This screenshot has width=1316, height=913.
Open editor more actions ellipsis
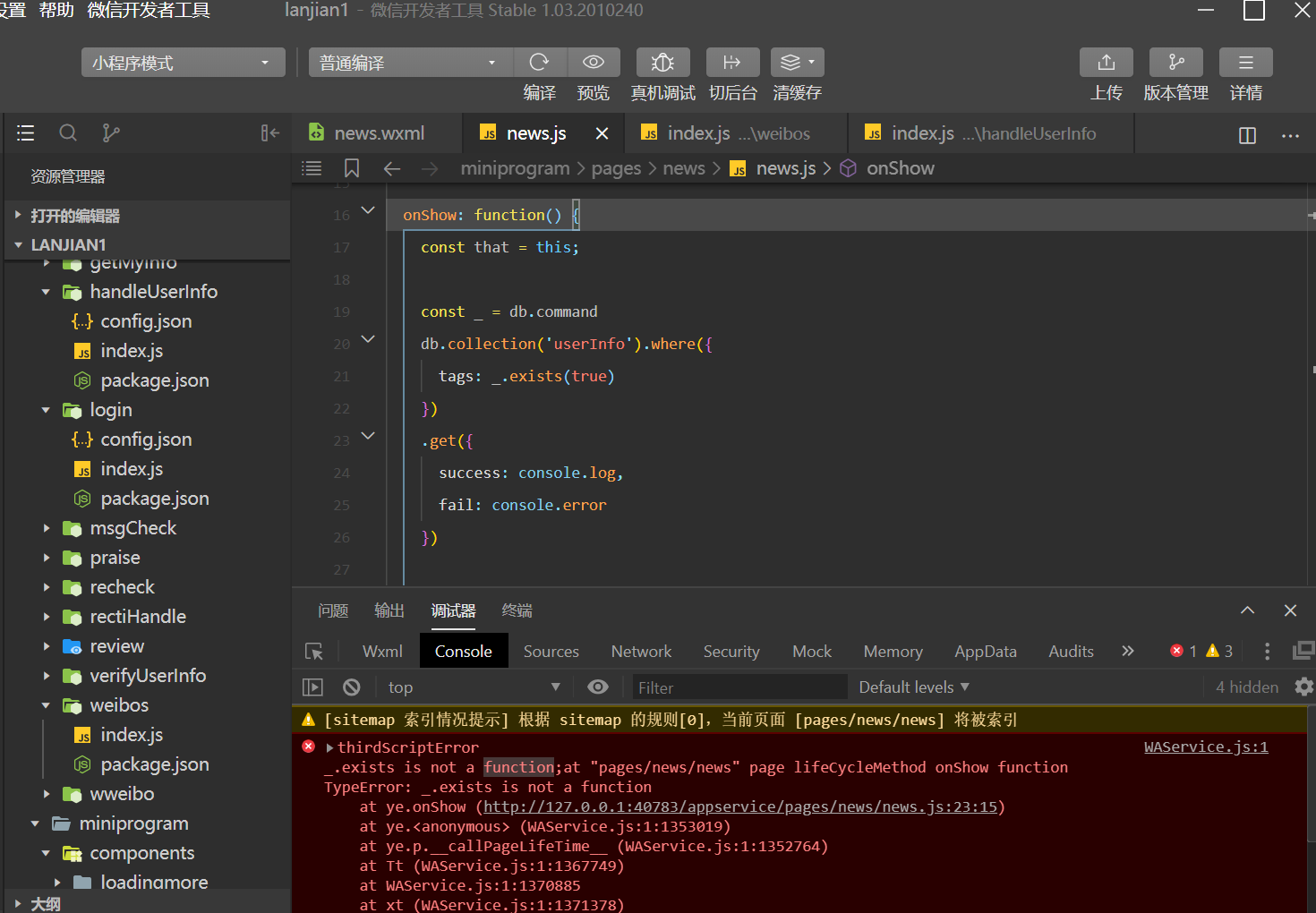[x=1290, y=135]
